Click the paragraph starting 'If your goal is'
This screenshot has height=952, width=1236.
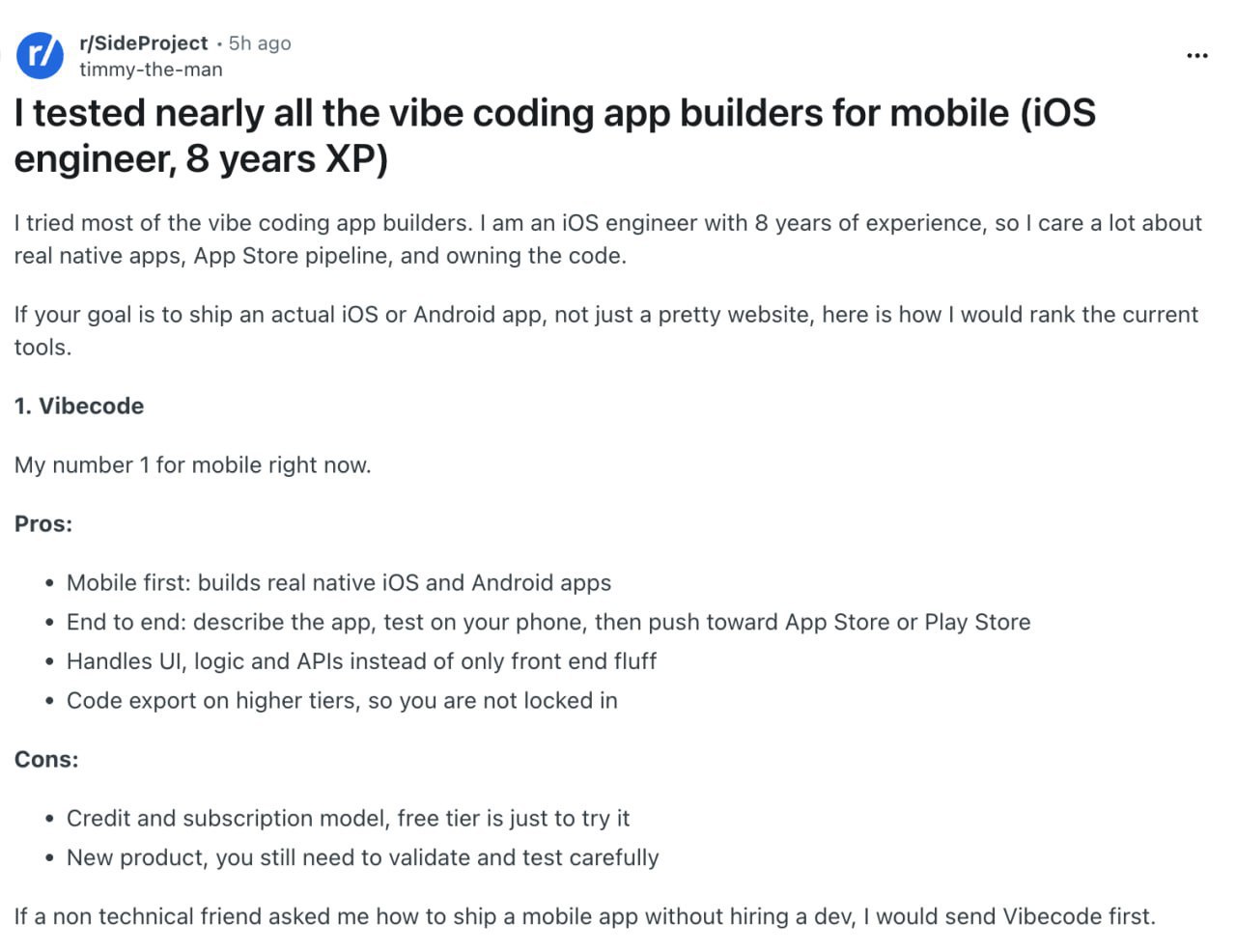(x=605, y=316)
